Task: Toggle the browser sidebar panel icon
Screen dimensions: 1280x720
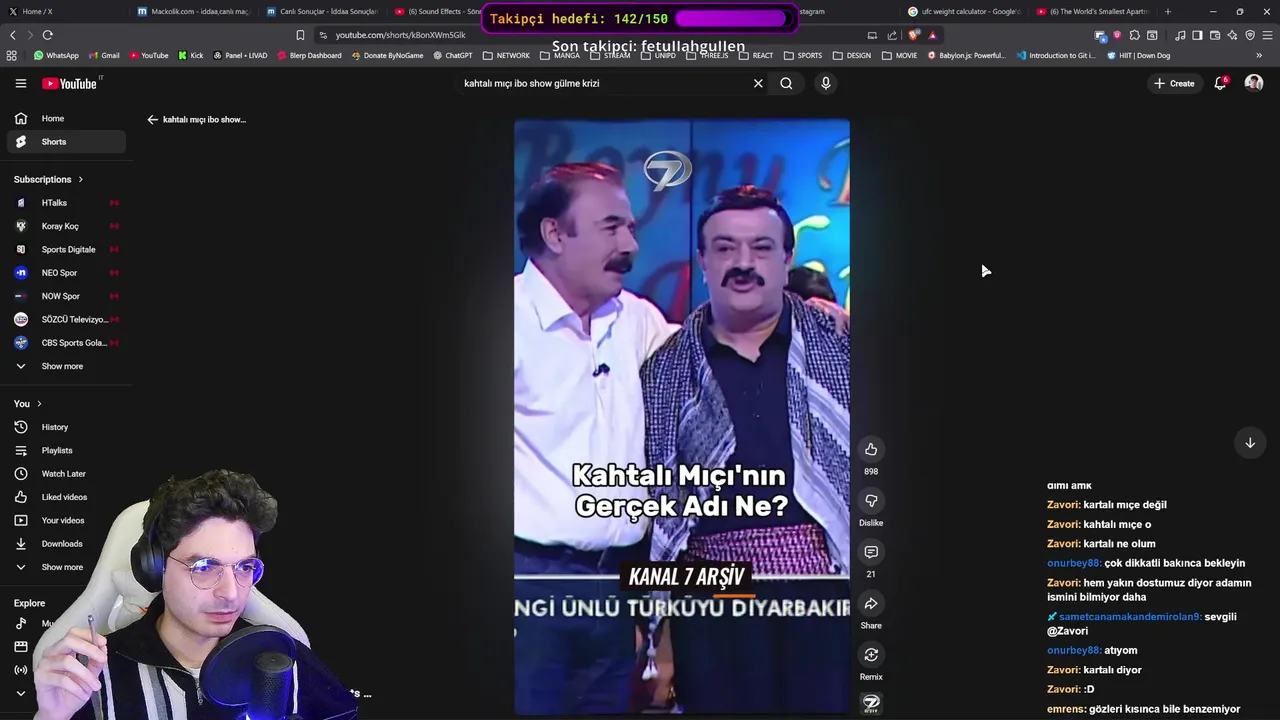Action: [1198, 35]
